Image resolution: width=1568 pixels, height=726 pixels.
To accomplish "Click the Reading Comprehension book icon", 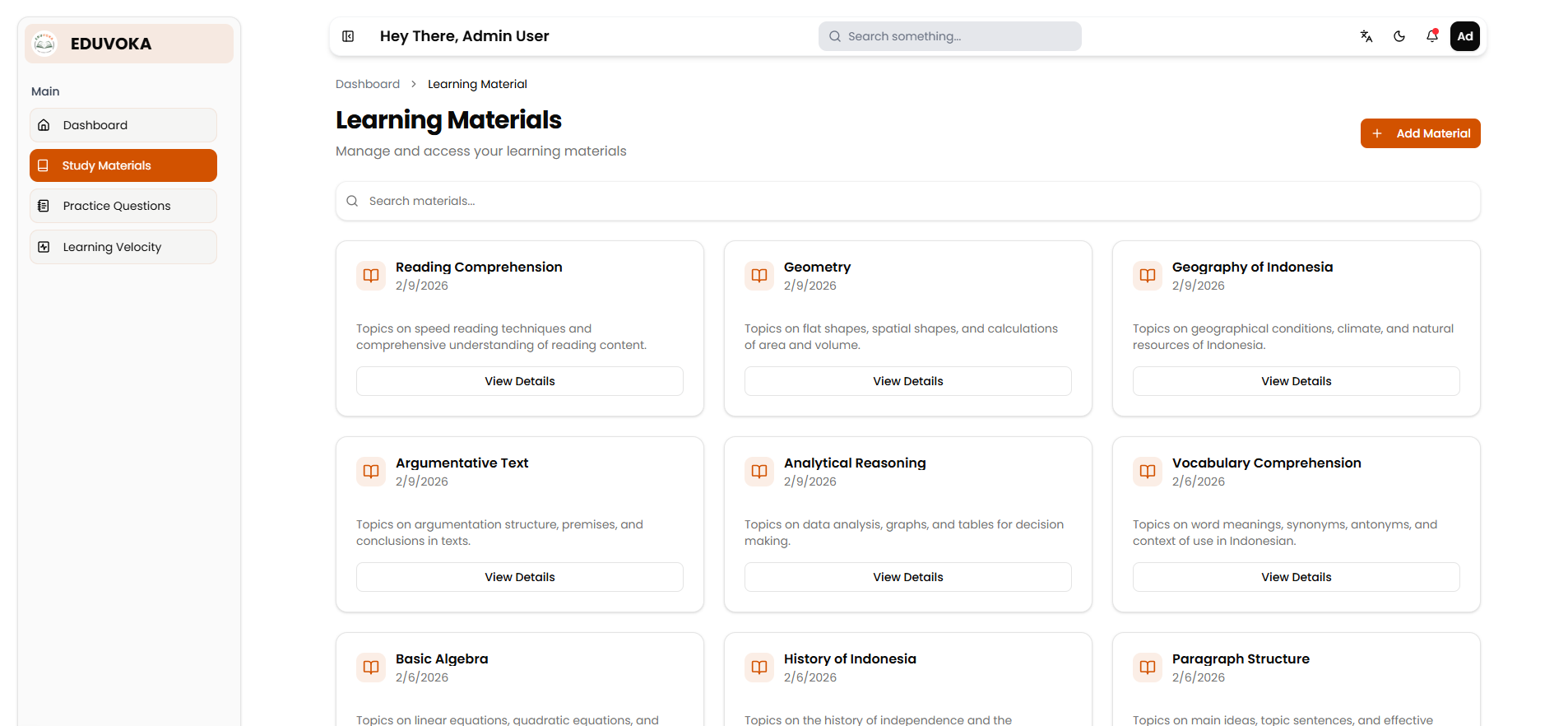I will [x=371, y=276].
